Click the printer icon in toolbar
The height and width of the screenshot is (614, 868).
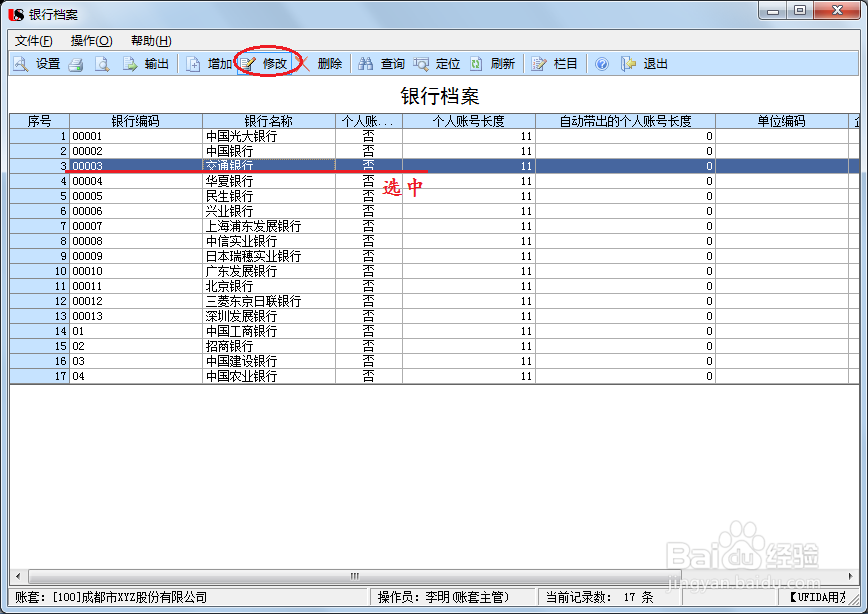pyautogui.click(x=76, y=64)
